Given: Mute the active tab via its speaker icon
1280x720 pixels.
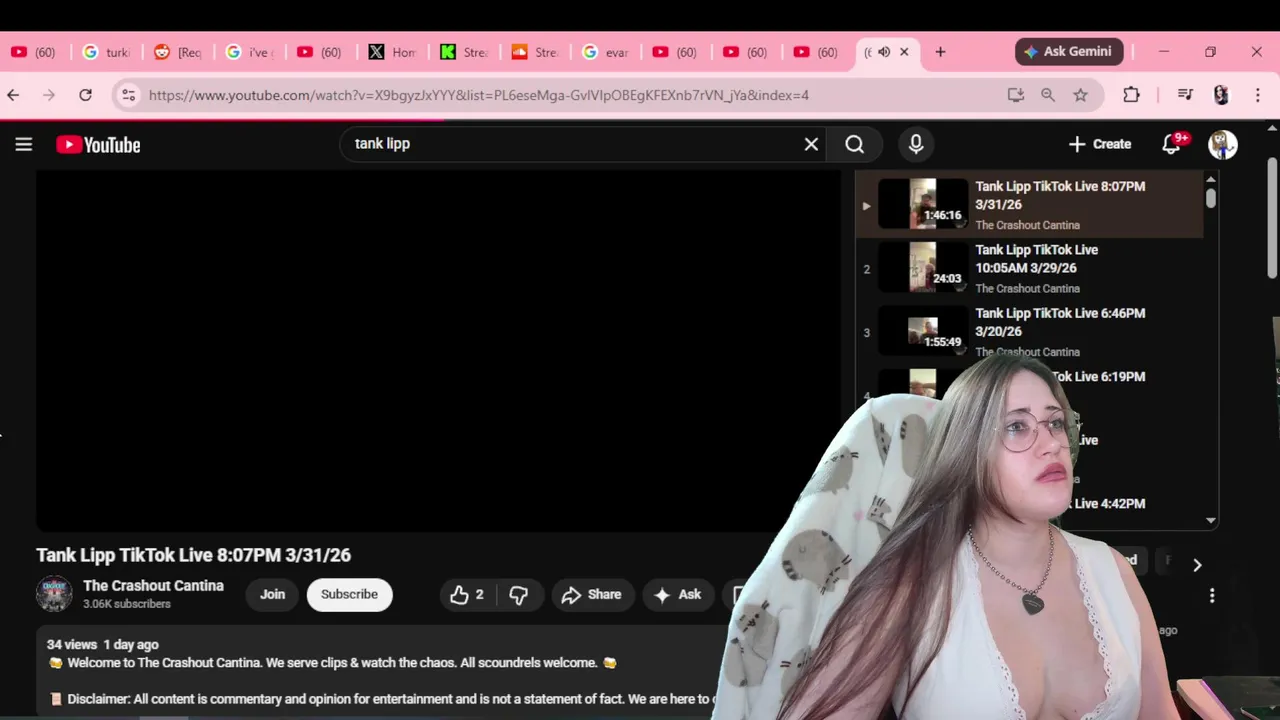Looking at the screenshot, I should [x=884, y=52].
